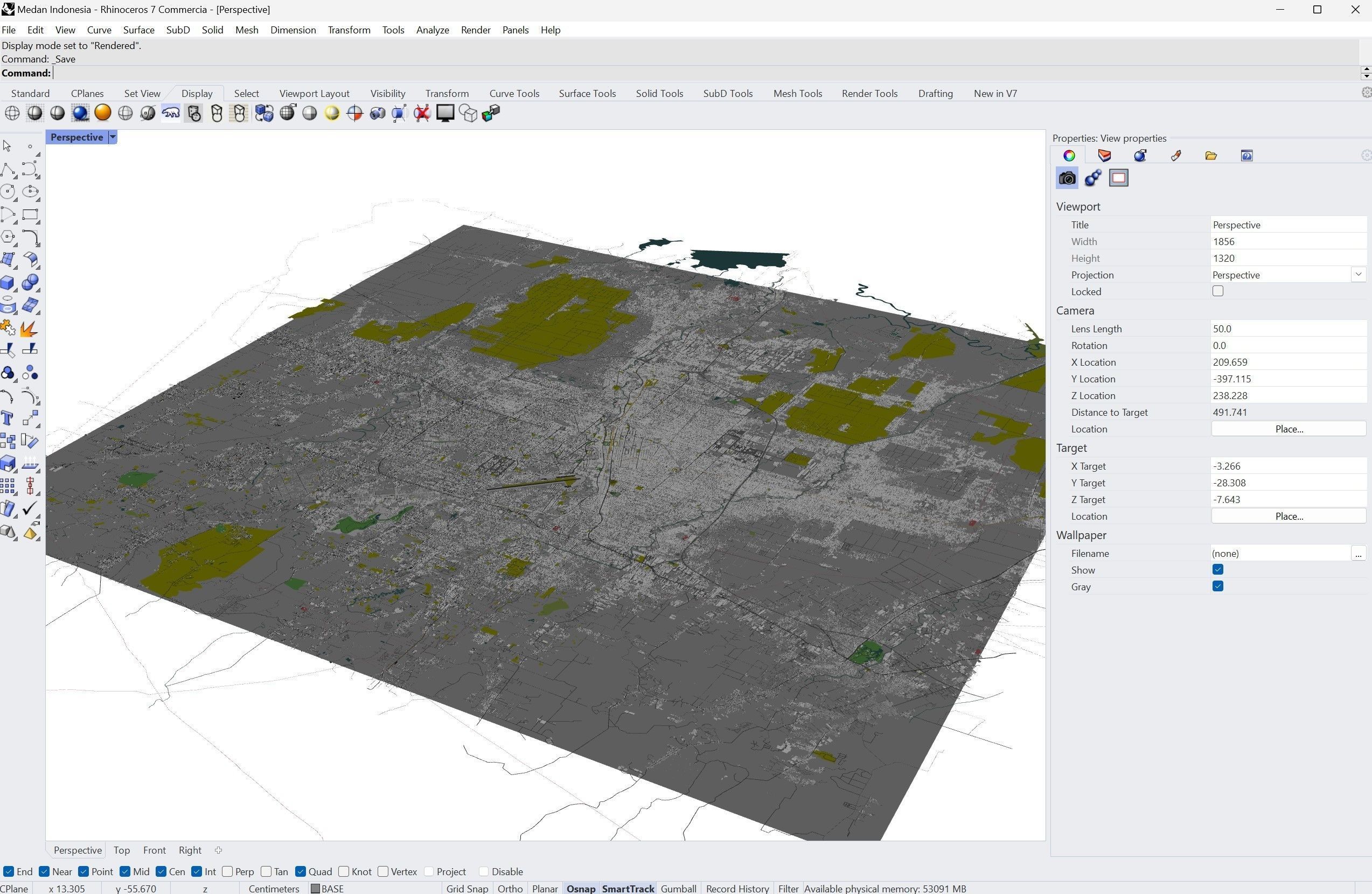
Task: Open the blue spheres named views icon
Action: [1093, 178]
